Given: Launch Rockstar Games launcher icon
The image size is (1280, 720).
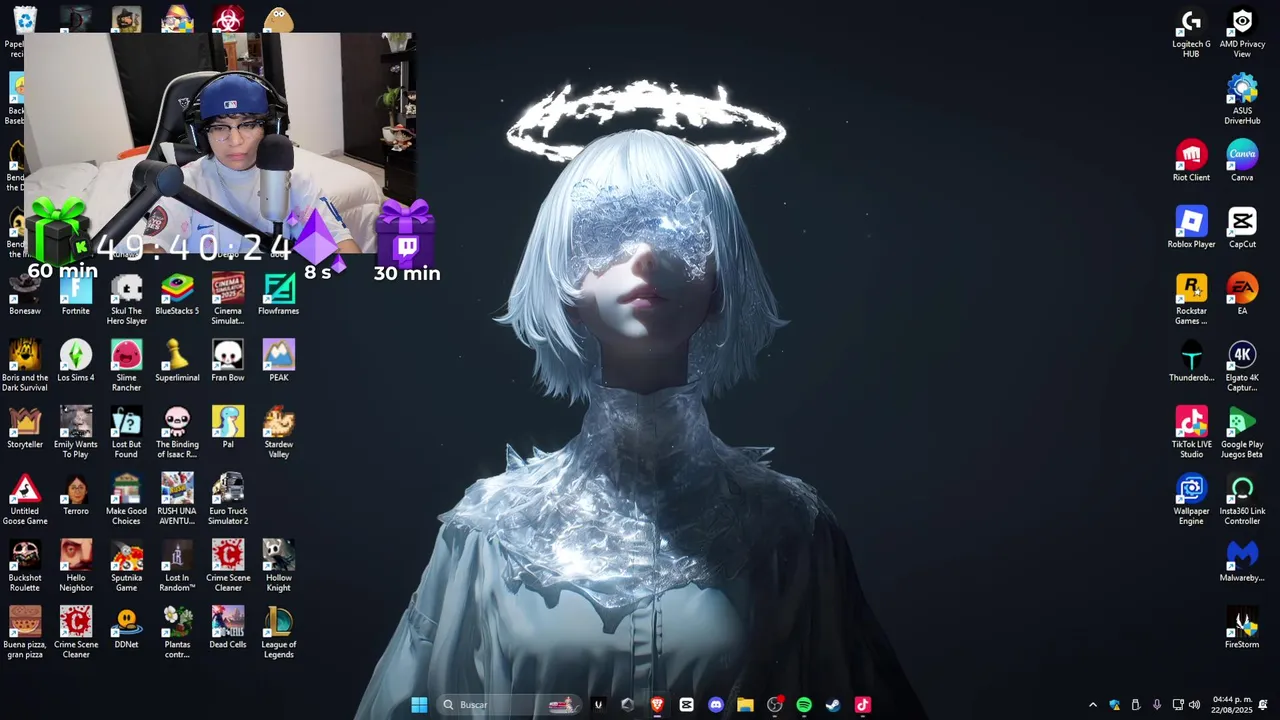Looking at the screenshot, I should 1191,300.
